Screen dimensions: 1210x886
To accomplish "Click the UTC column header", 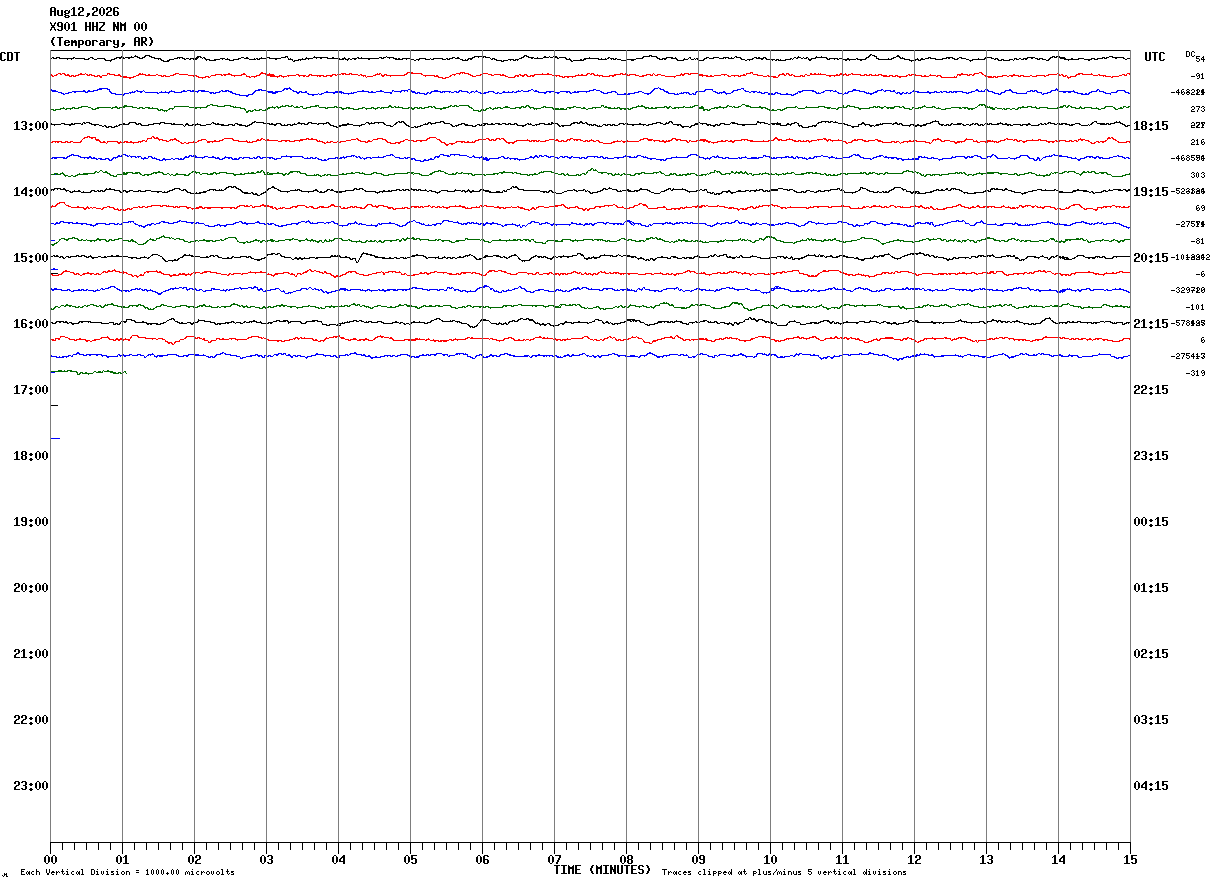I will pos(1155,57).
